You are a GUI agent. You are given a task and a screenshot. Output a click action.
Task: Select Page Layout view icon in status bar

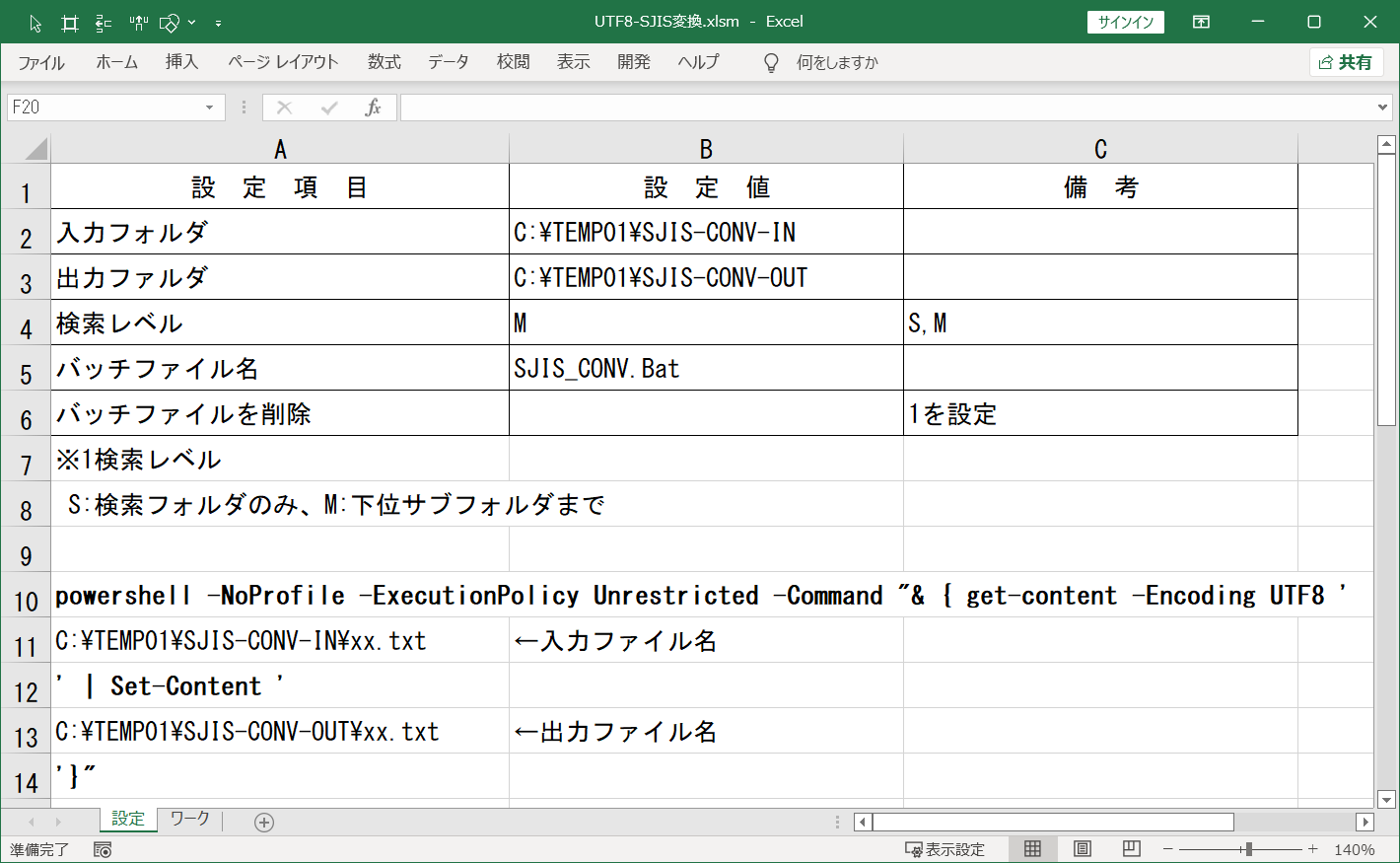(x=1083, y=848)
